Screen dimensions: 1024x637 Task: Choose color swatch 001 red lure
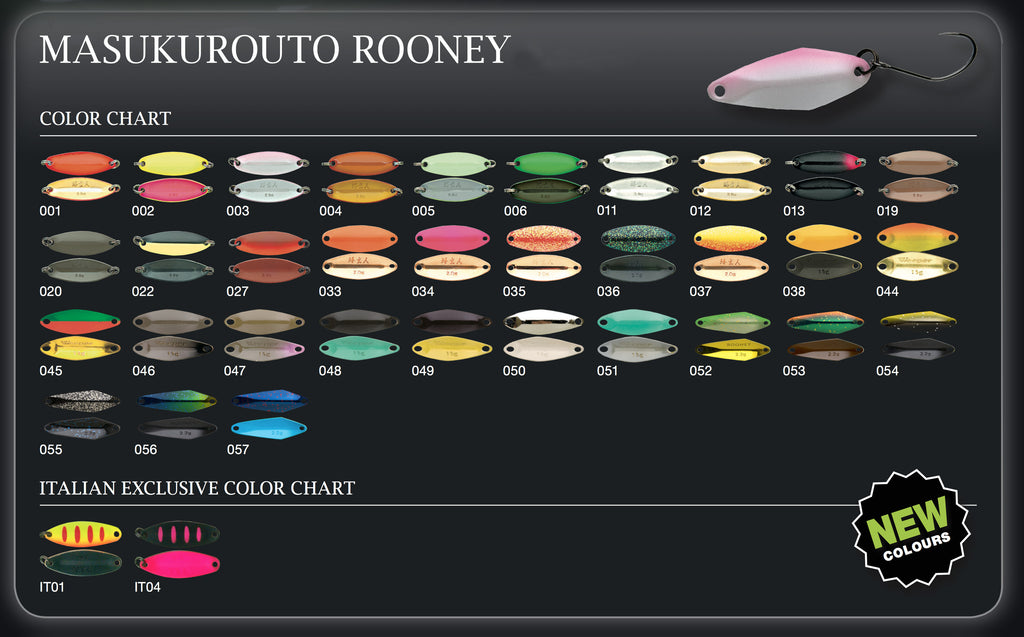click(80, 176)
